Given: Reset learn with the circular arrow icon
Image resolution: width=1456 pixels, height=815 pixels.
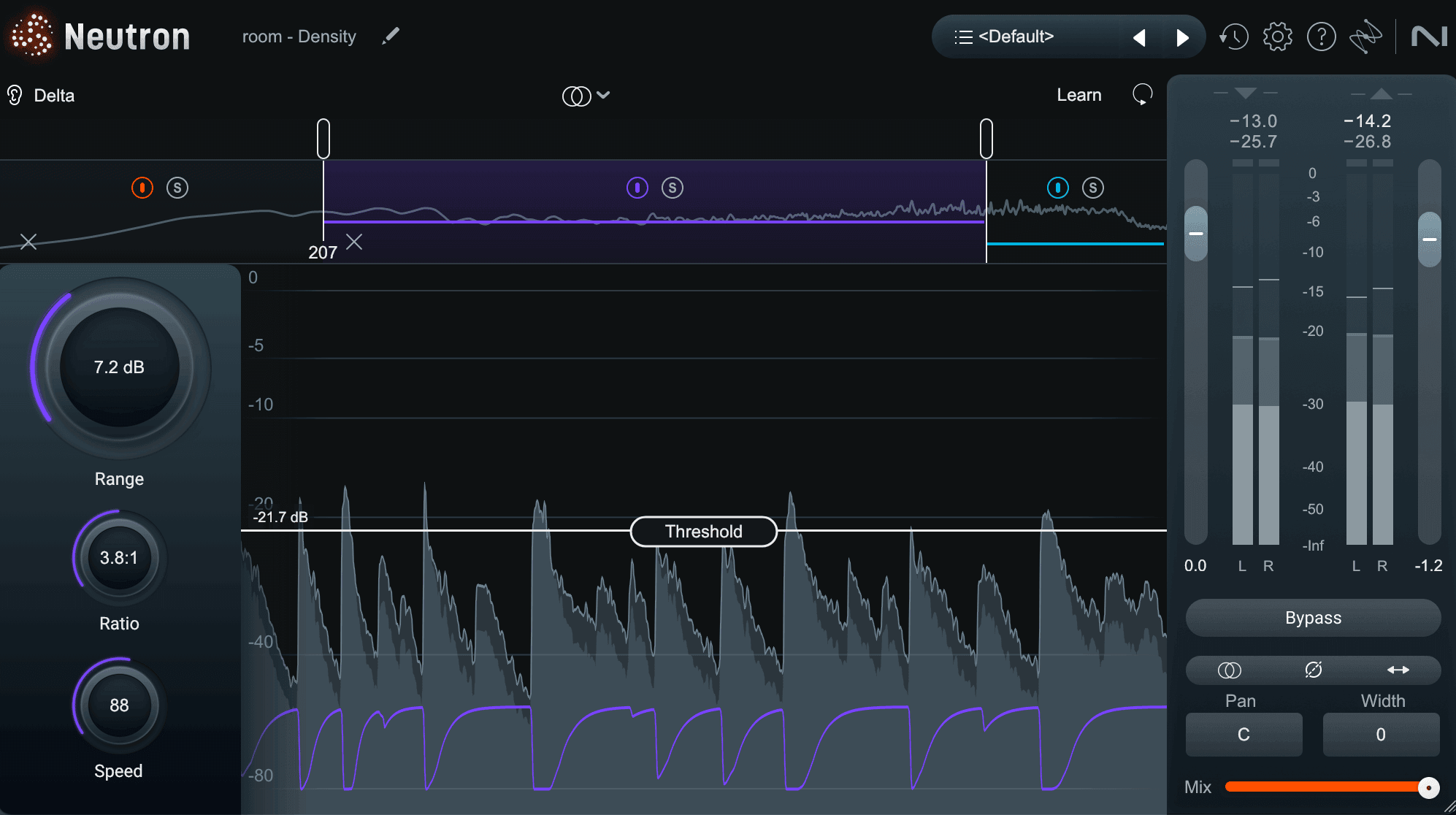Looking at the screenshot, I should pyautogui.click(x=1143, y=94).
